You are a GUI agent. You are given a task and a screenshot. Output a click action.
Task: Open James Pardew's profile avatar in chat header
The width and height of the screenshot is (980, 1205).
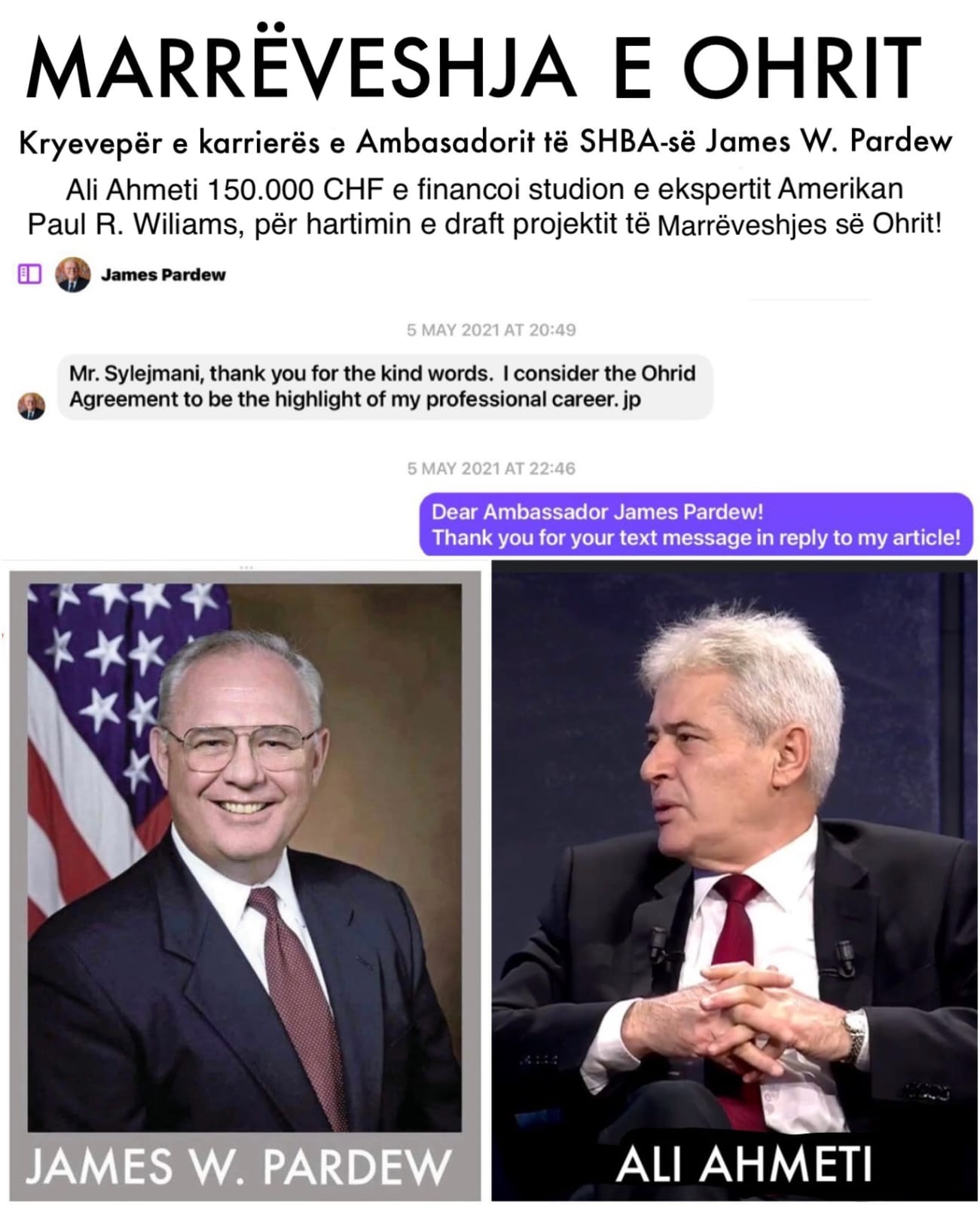point(72,274)
